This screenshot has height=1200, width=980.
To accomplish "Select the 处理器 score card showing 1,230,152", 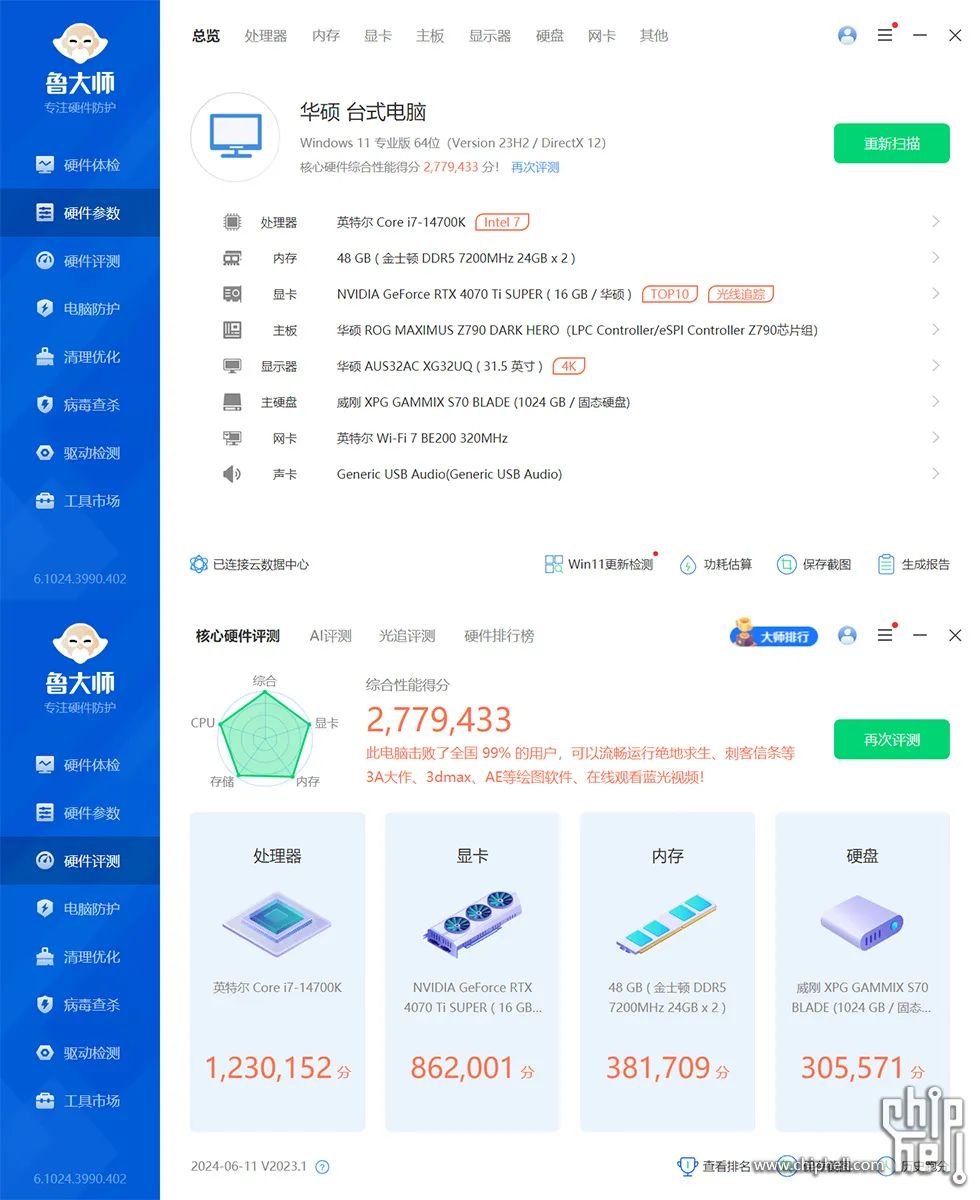I will click(x=277, y=971).
